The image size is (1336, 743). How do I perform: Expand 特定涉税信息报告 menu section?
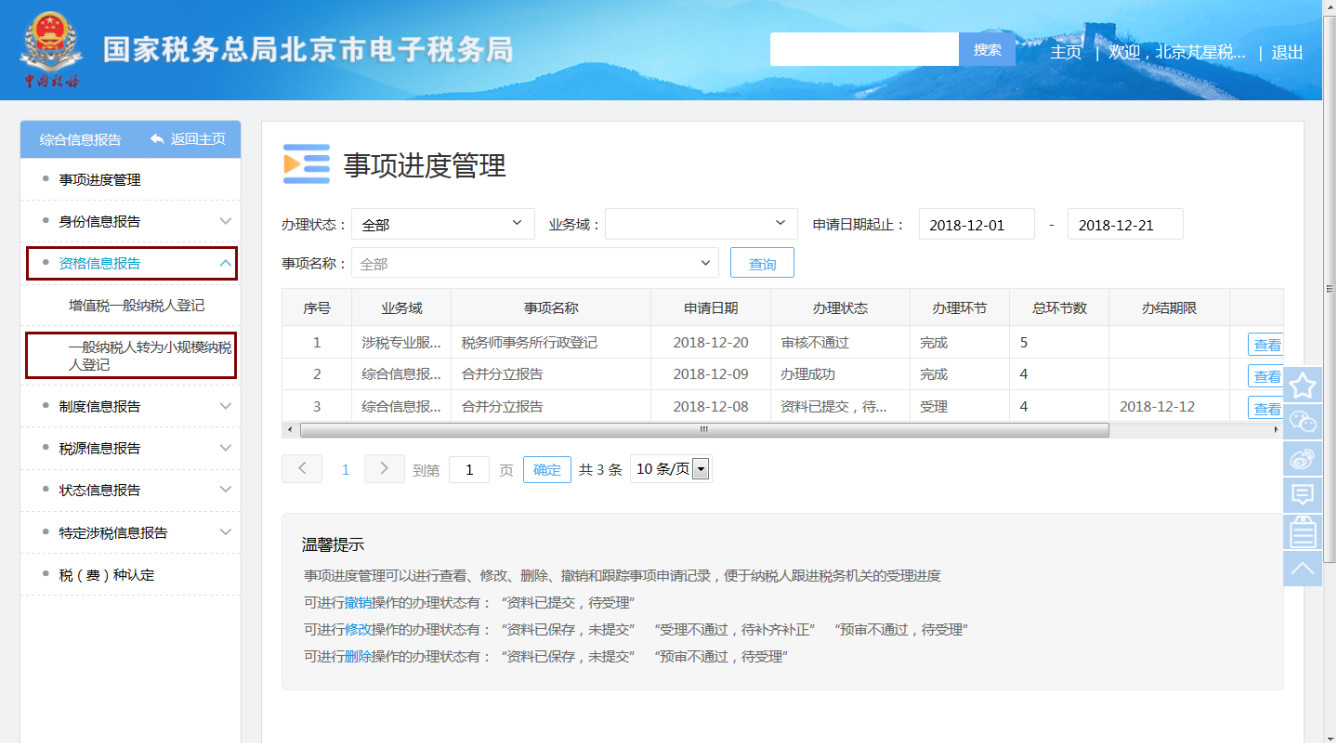(131, 533)
